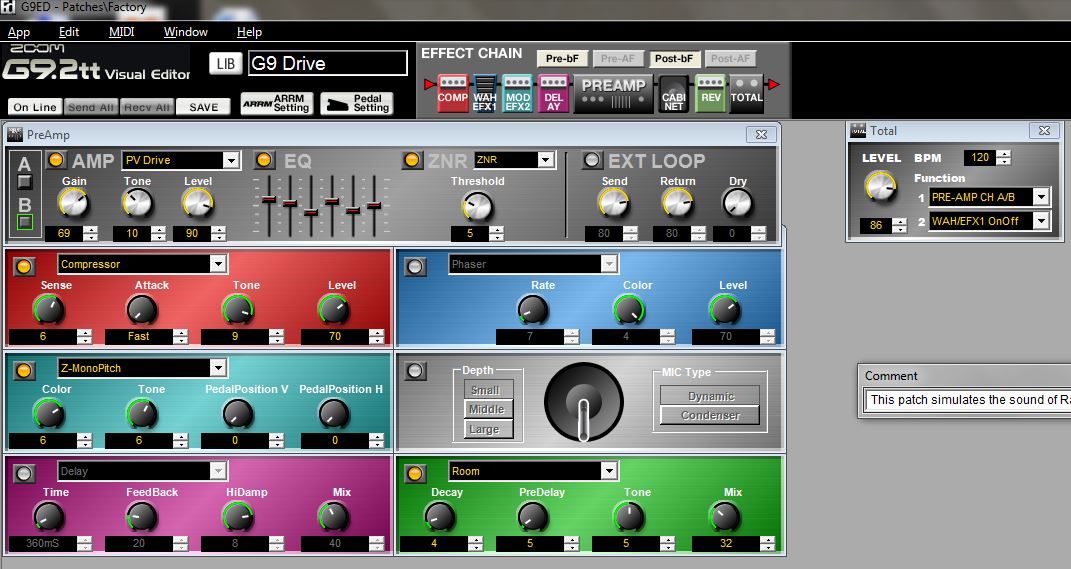1071x569 pixels.
Task: Click the SAVE button
Action: pos(204,107)
